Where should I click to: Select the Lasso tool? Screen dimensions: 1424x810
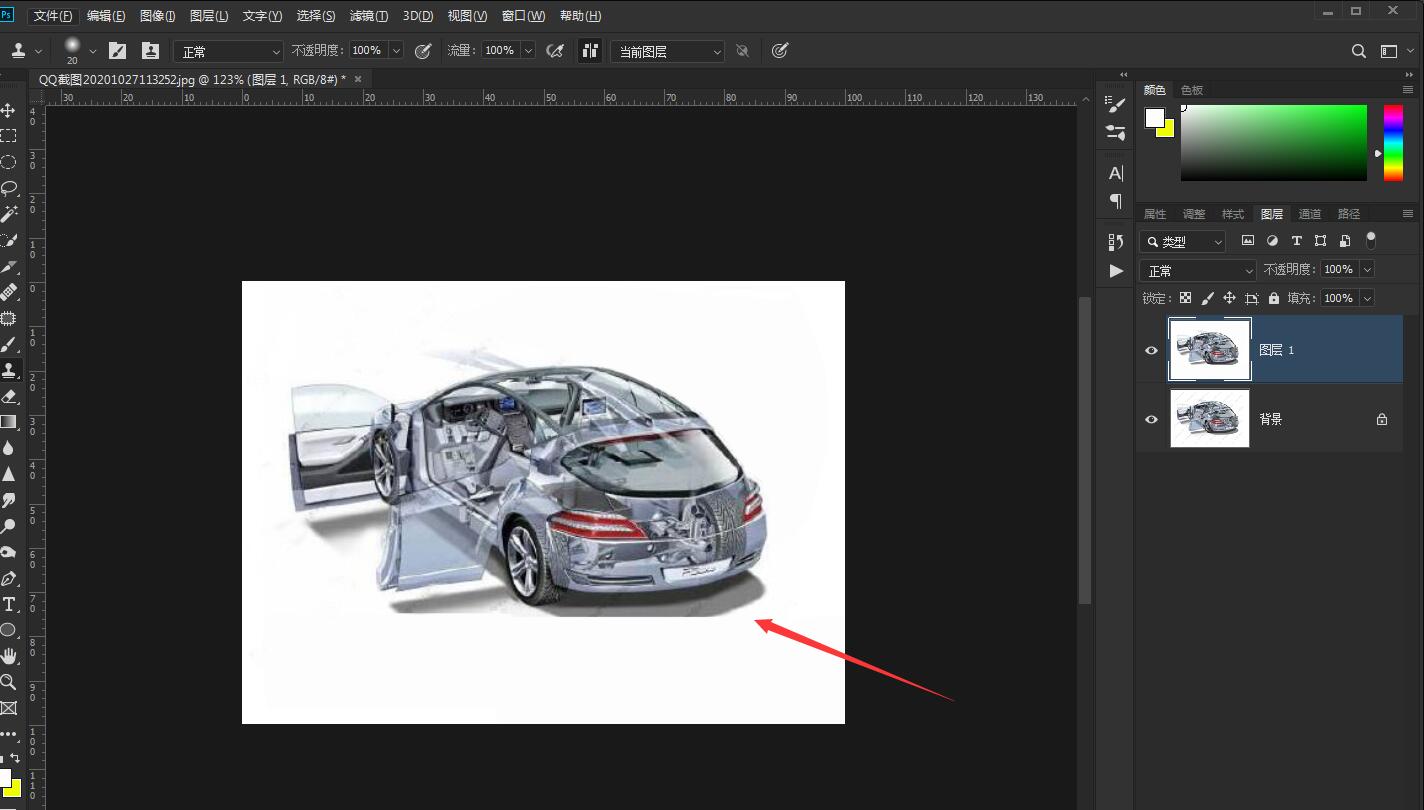pyautogui.click(x=8, y=188)
